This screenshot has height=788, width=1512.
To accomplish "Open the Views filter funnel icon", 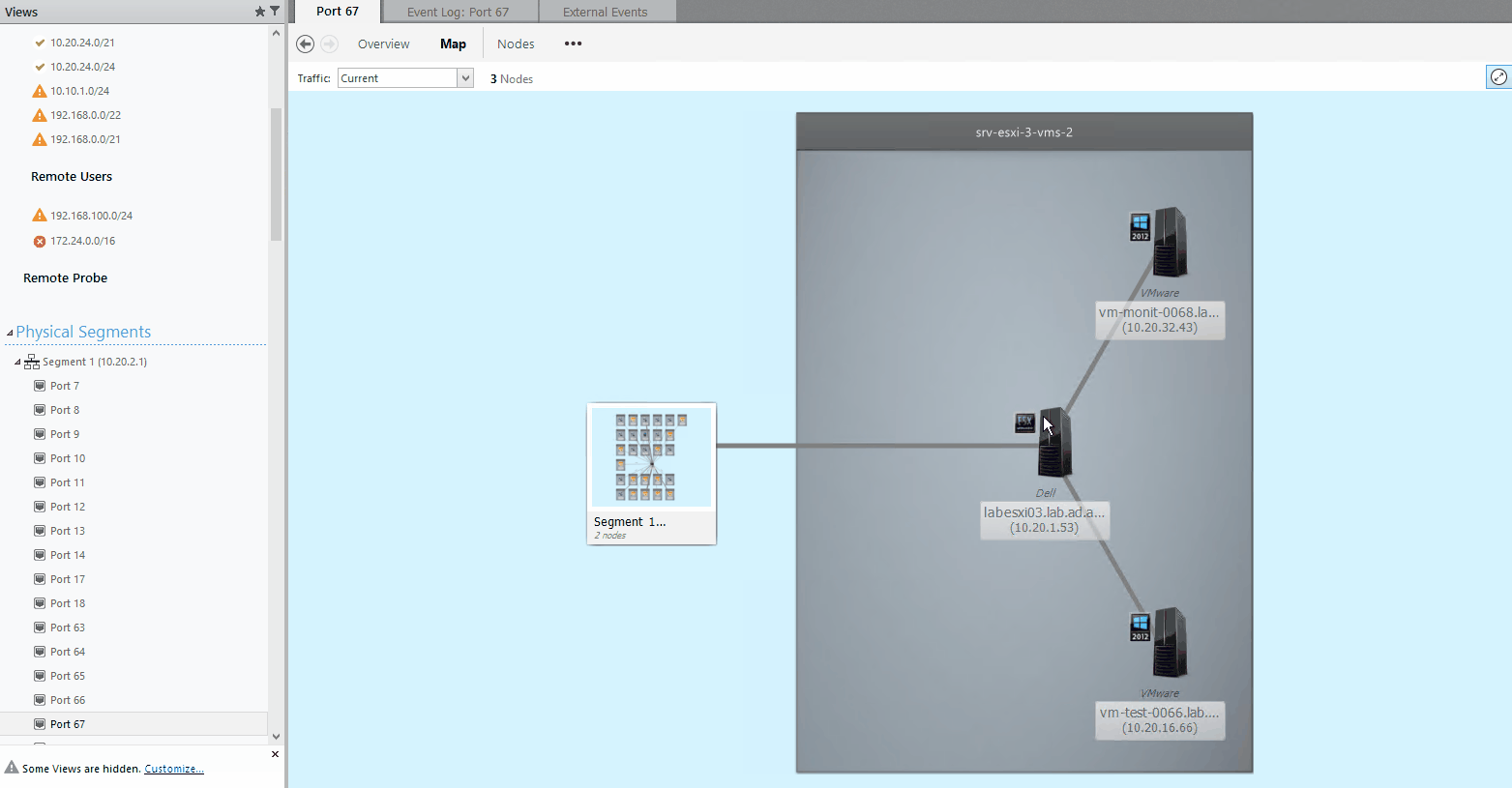I will (x=274, y=12).
